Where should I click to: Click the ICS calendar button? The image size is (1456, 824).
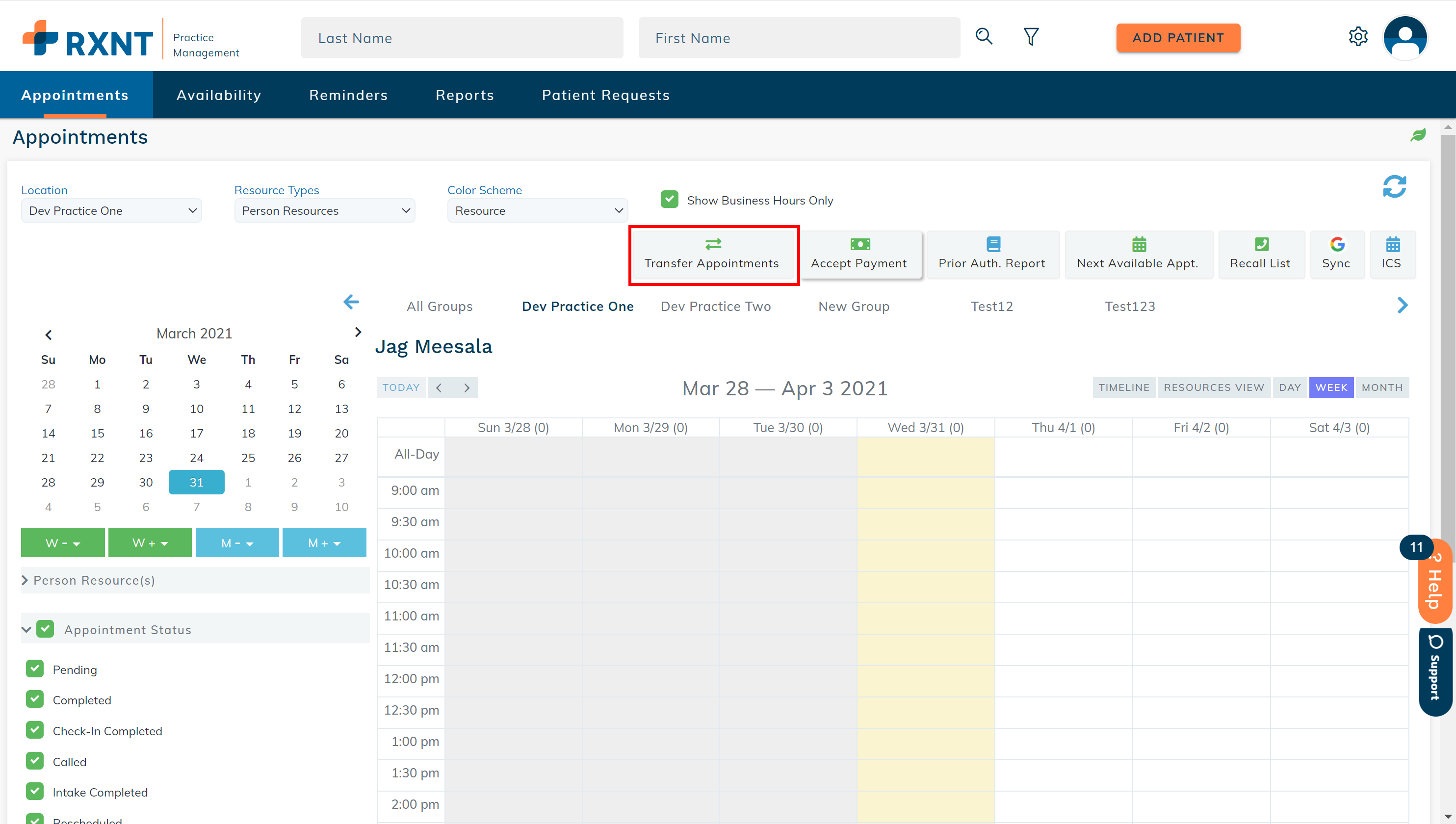pyautogui.click(x=1392, y=254)
